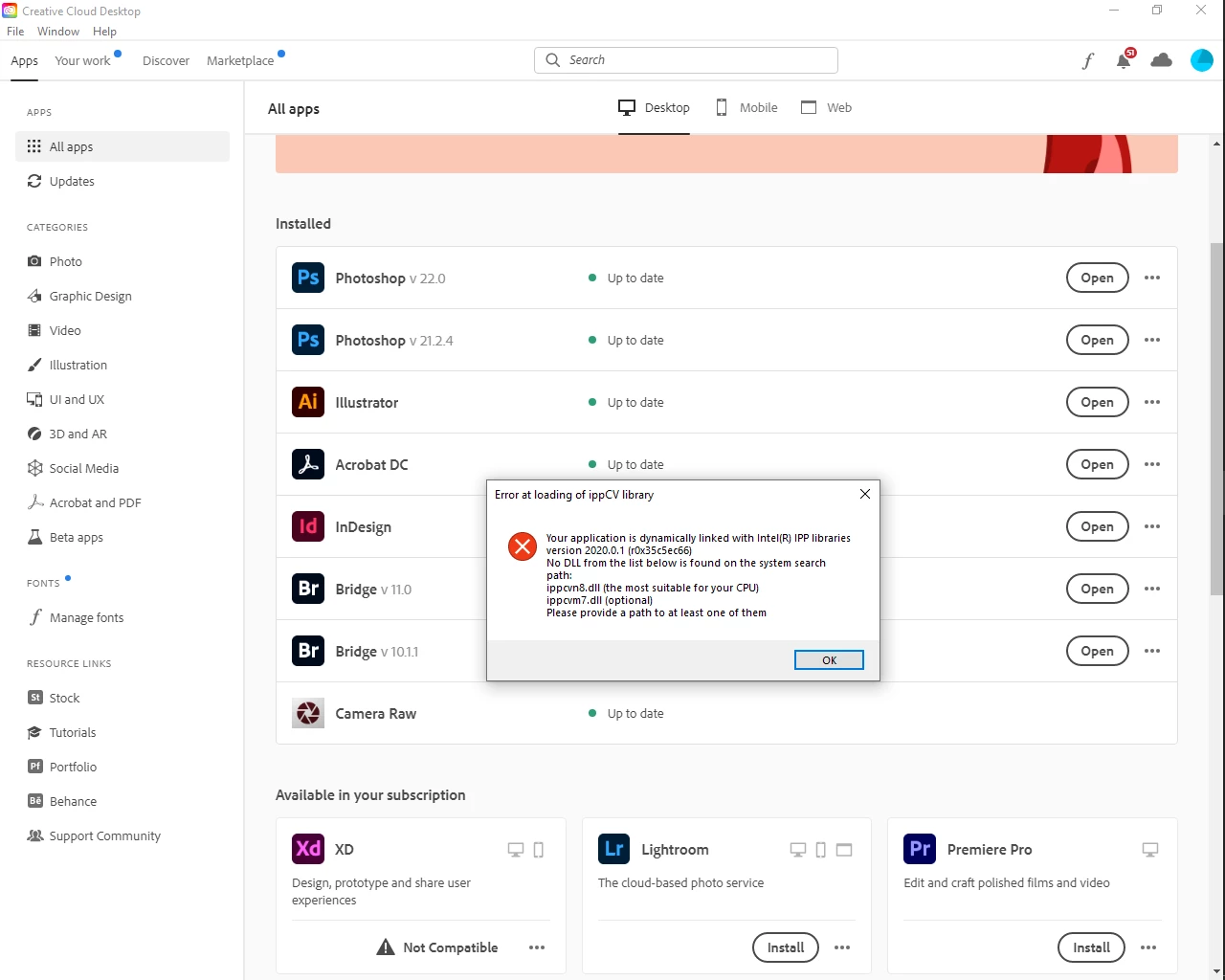Image resolution: width=1225 pixels, height=980 pixels.
Task: Open Support Community link
Action: point(122,835)
